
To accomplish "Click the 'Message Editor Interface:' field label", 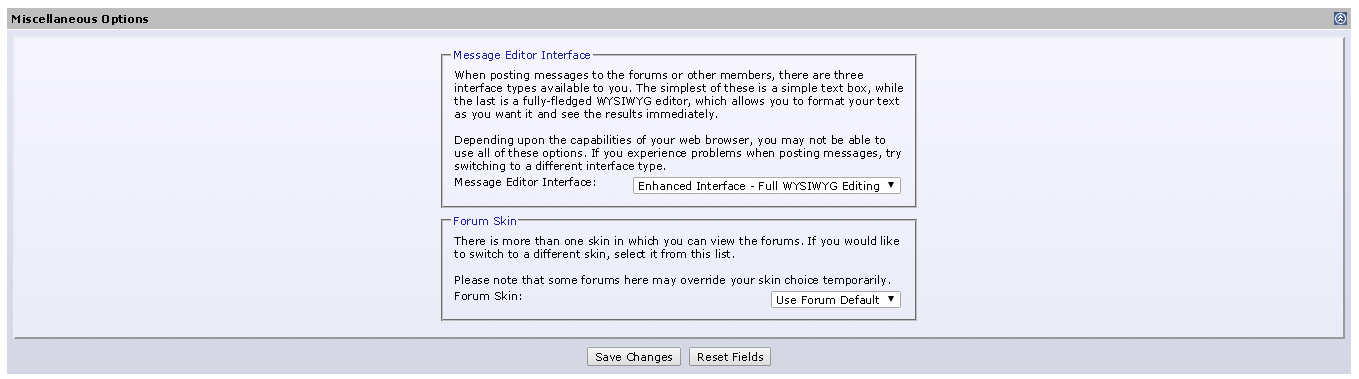I will (x=525, y=183).
